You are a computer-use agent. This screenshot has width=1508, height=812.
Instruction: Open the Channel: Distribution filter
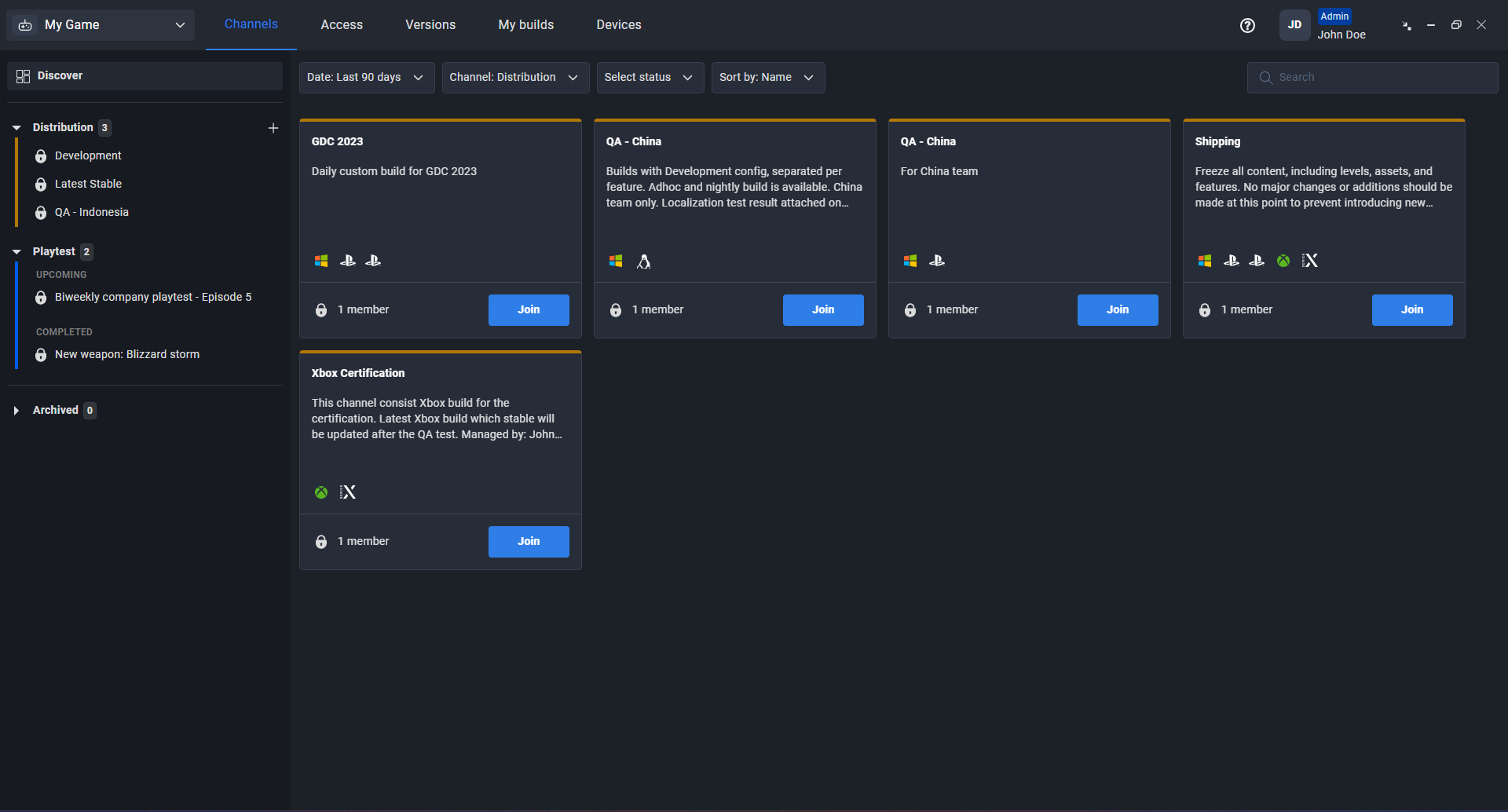[515, 78]
